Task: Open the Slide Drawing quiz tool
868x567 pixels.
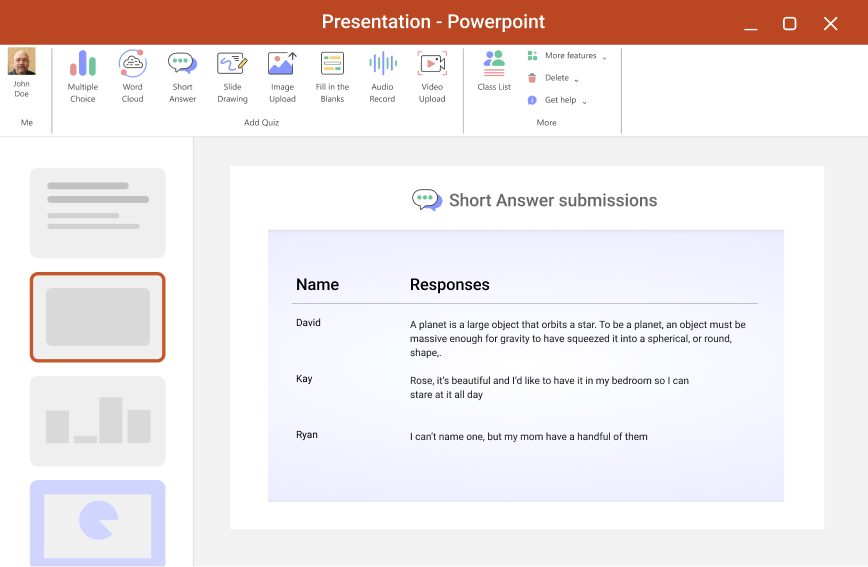Action: click(232, 77)
